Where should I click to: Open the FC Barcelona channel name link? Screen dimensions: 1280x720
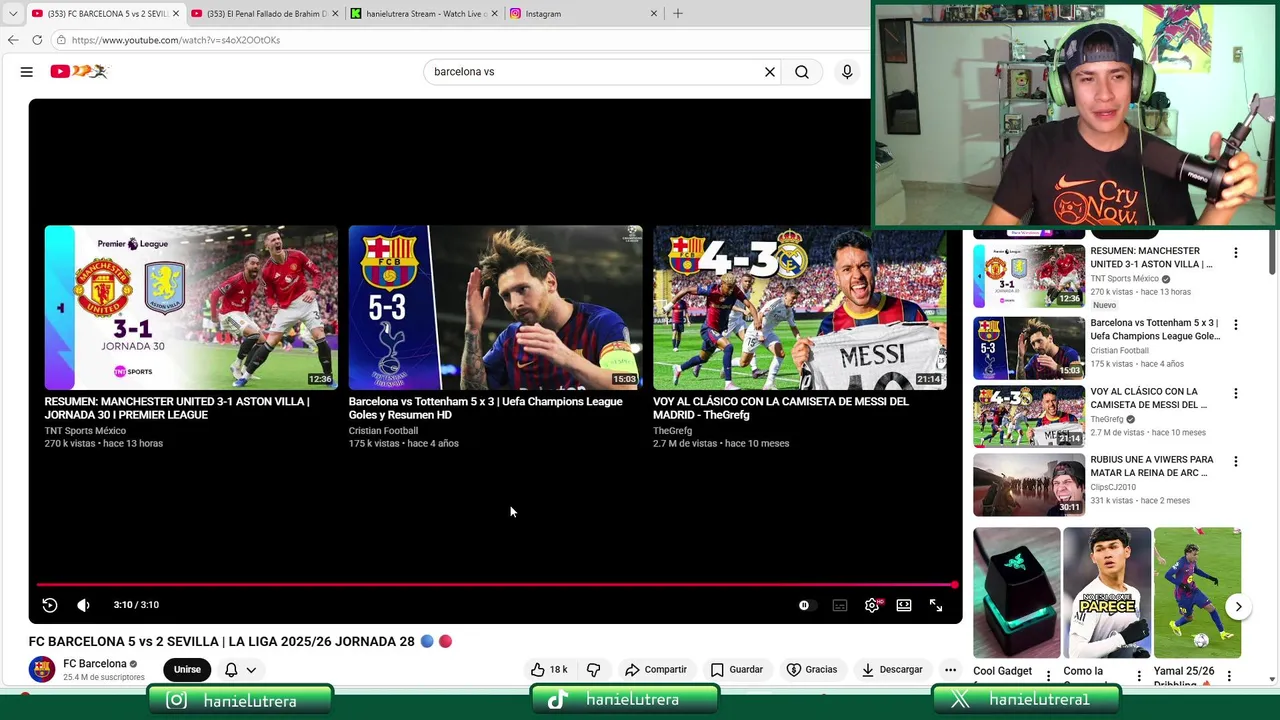[95, 664]
